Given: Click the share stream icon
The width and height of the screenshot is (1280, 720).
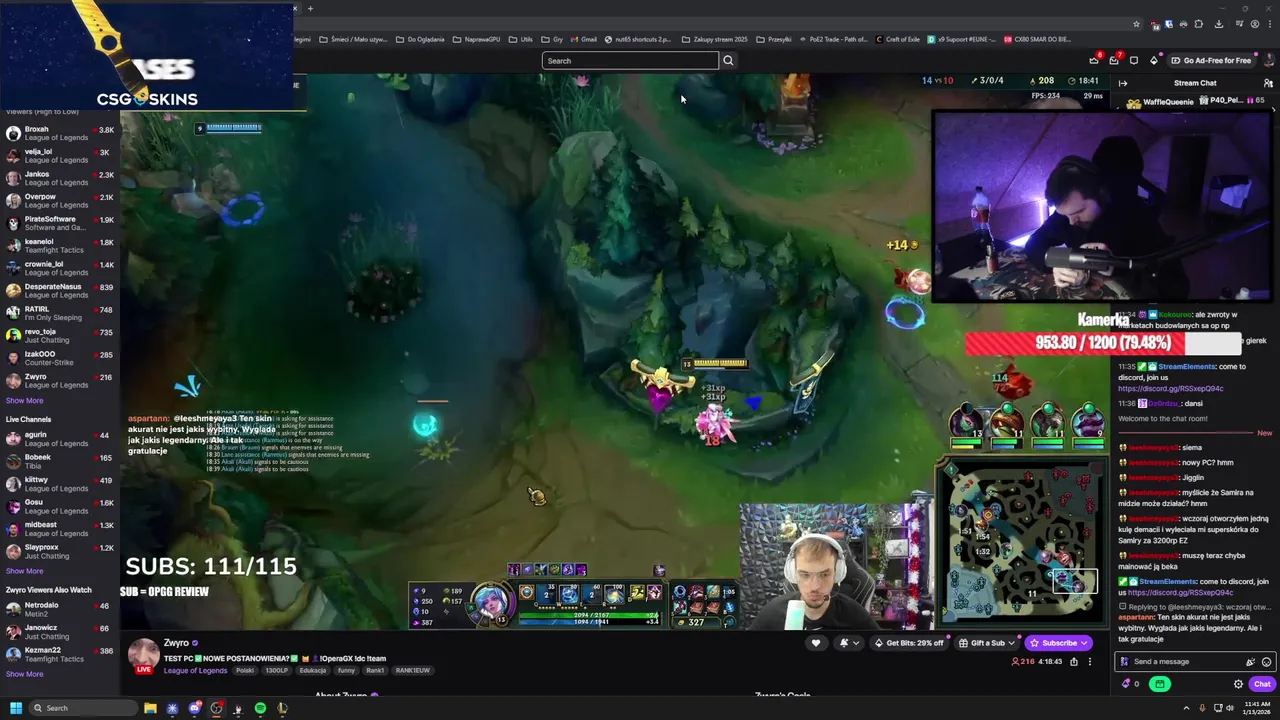Looking at the screenshot, I should 1074,661.
